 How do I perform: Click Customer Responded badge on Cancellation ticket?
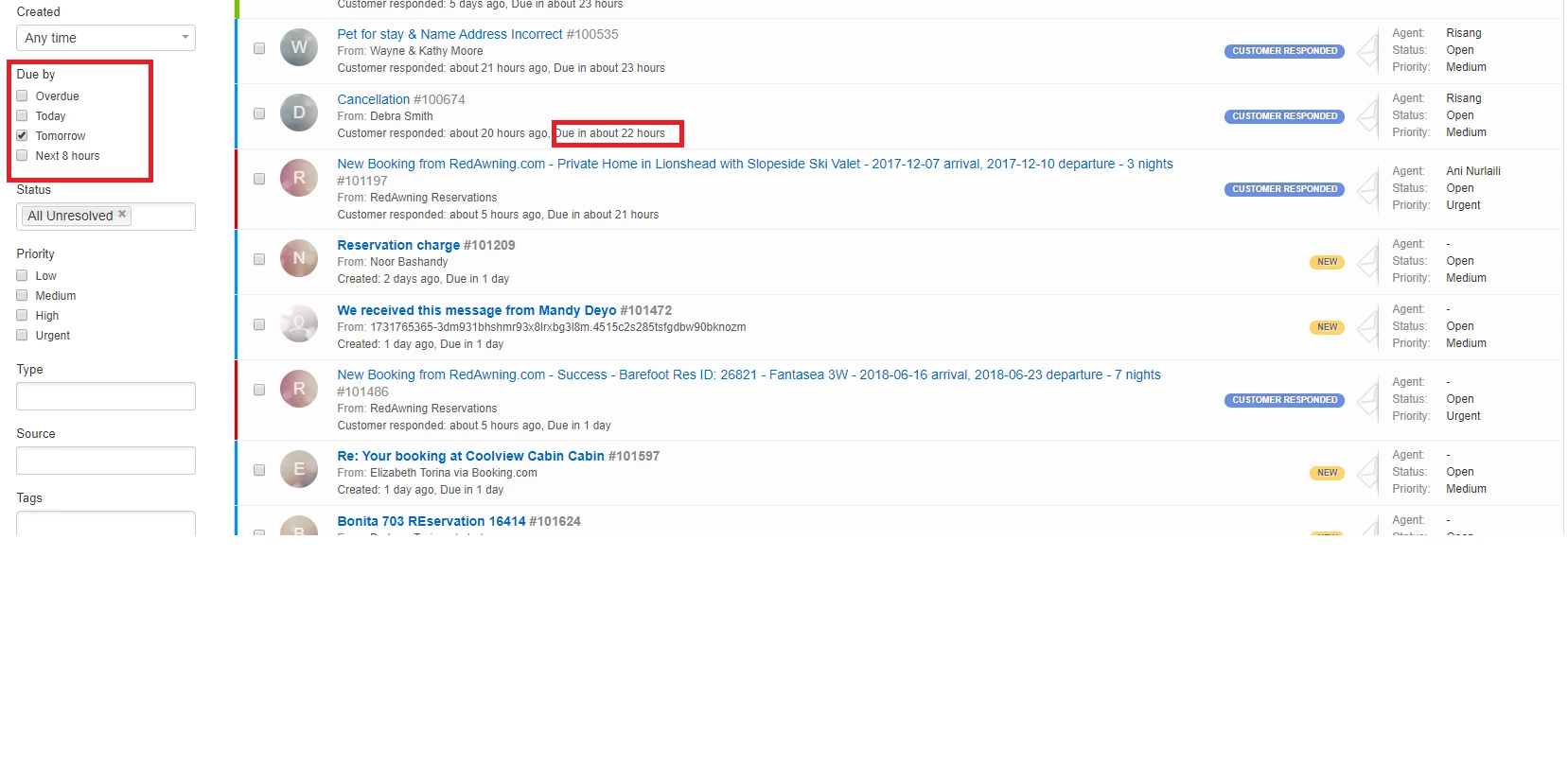(x=1284, y=116)
